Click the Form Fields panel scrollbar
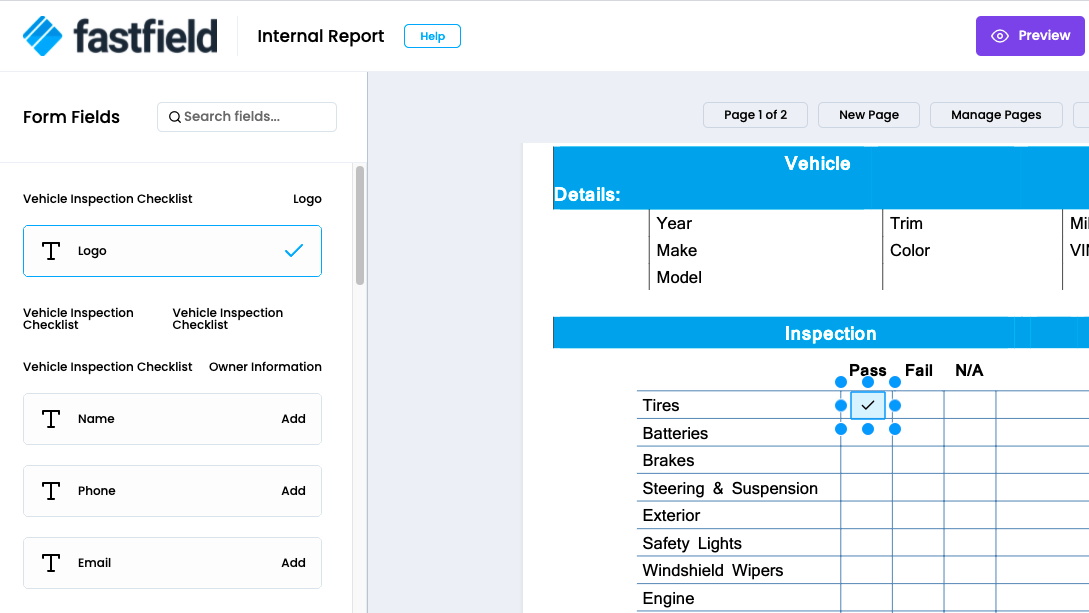Image resolution: width=1089 pixels, height=613 pixels. 359,225
